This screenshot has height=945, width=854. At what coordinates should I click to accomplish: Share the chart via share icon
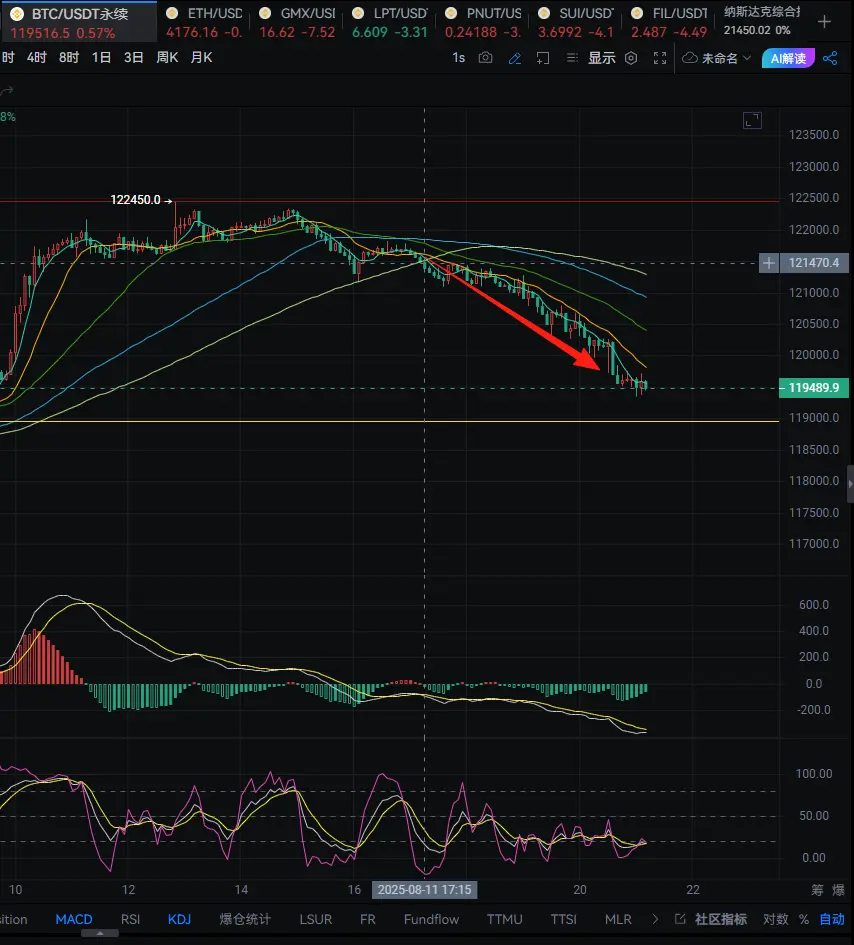830,58
